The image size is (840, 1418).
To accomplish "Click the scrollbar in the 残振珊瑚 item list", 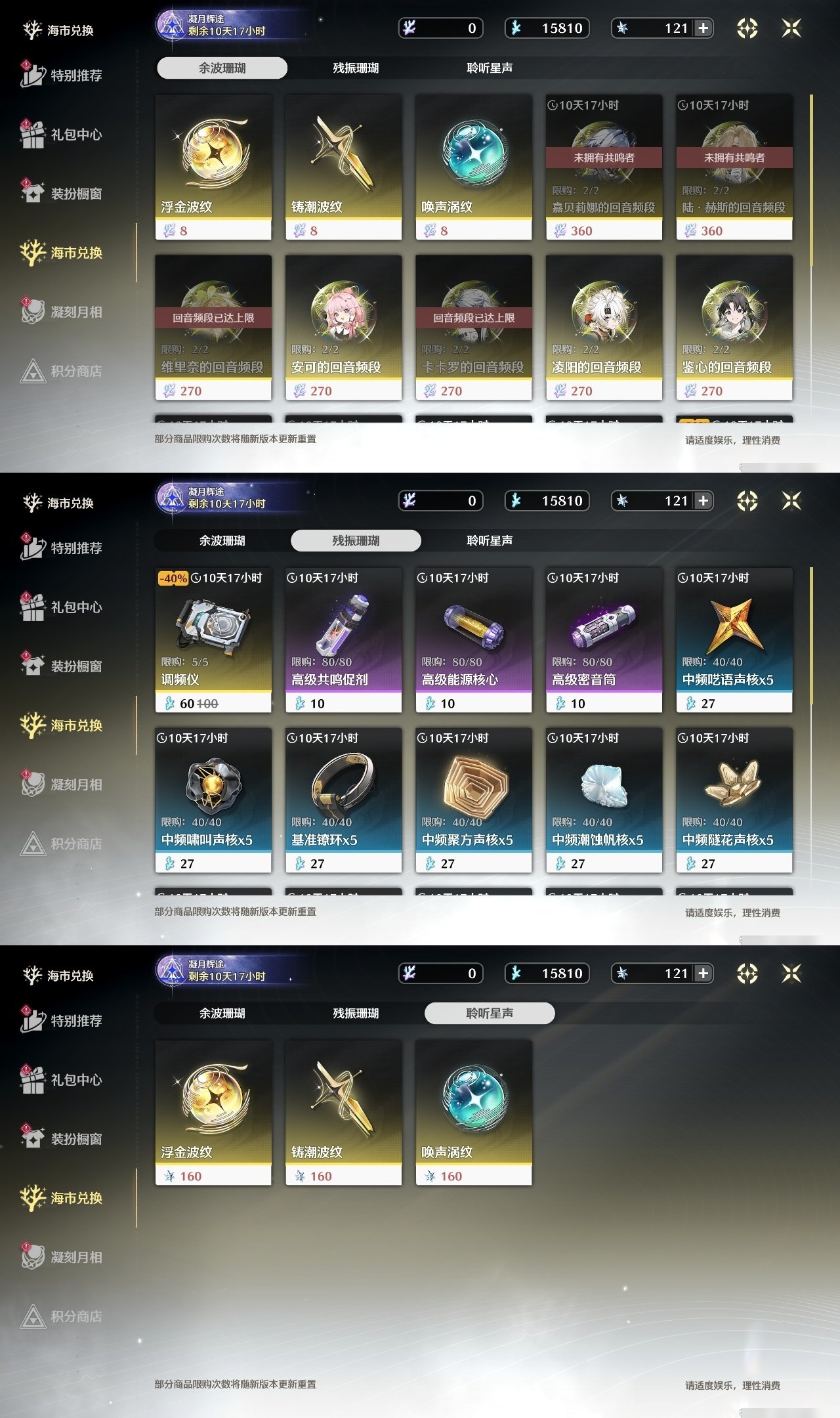I will [812, 637].
